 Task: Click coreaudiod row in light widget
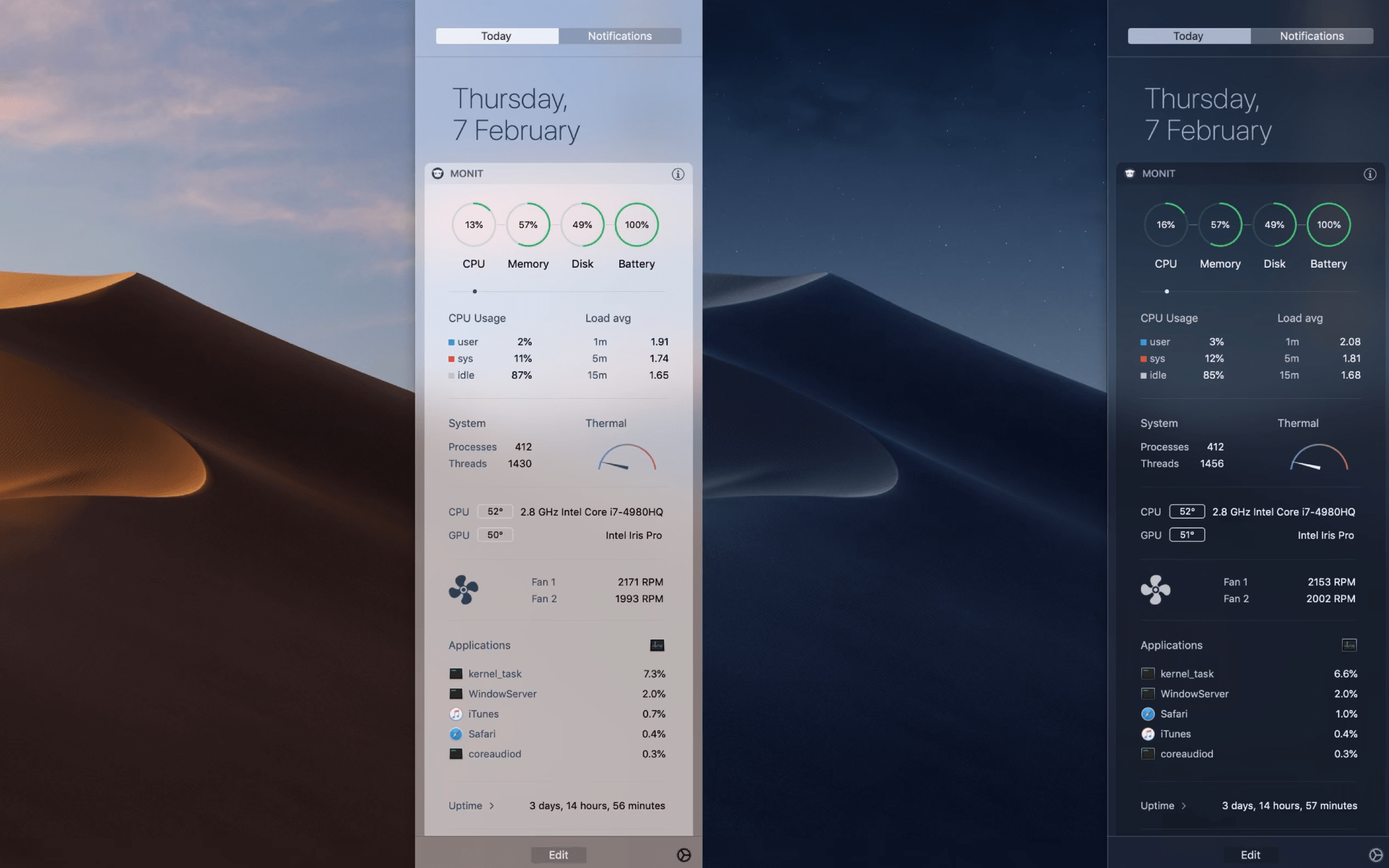coord(557,753)
